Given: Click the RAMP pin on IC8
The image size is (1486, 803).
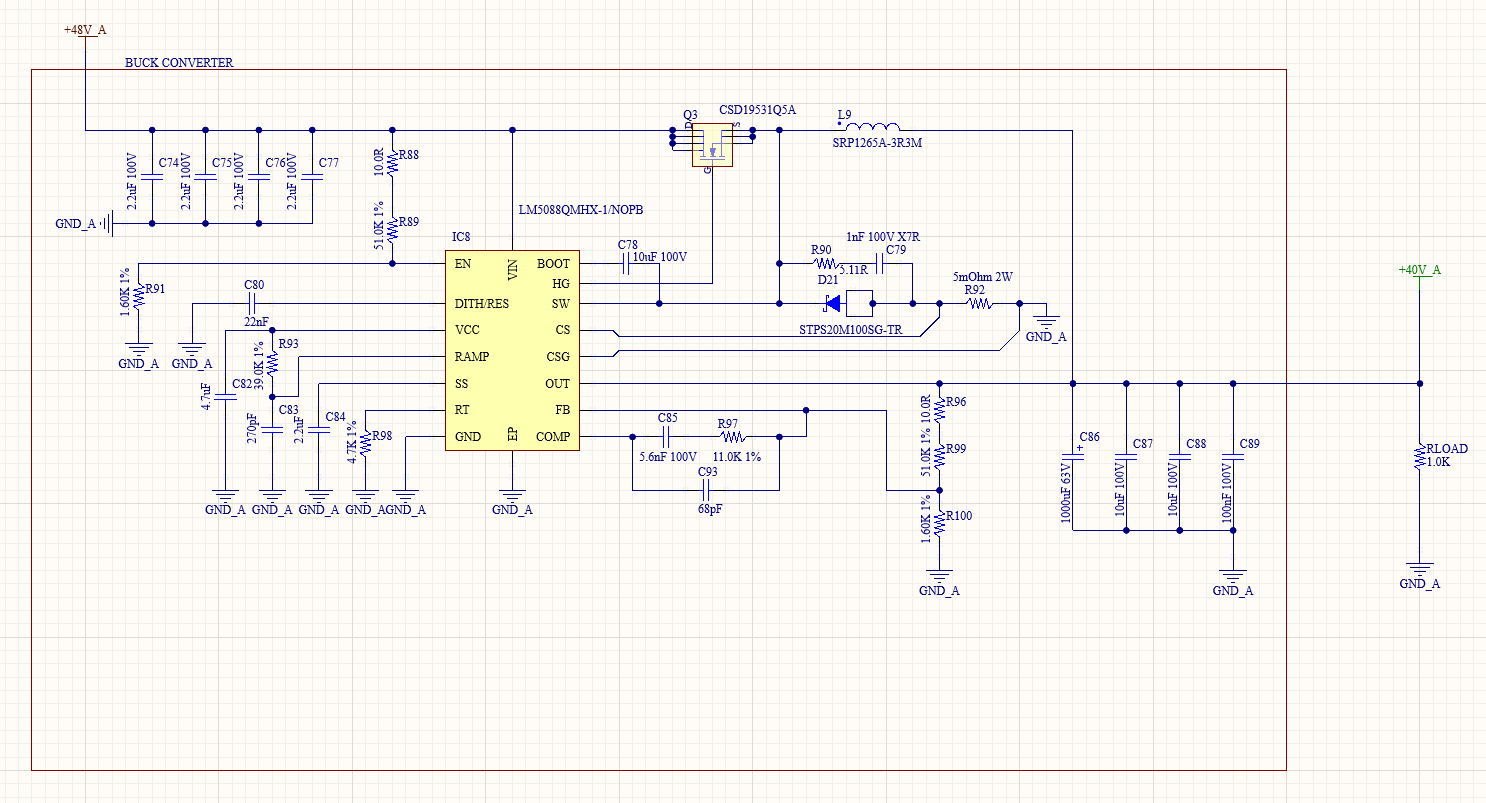Looking at the screenshot, I should tap(472, 357).
